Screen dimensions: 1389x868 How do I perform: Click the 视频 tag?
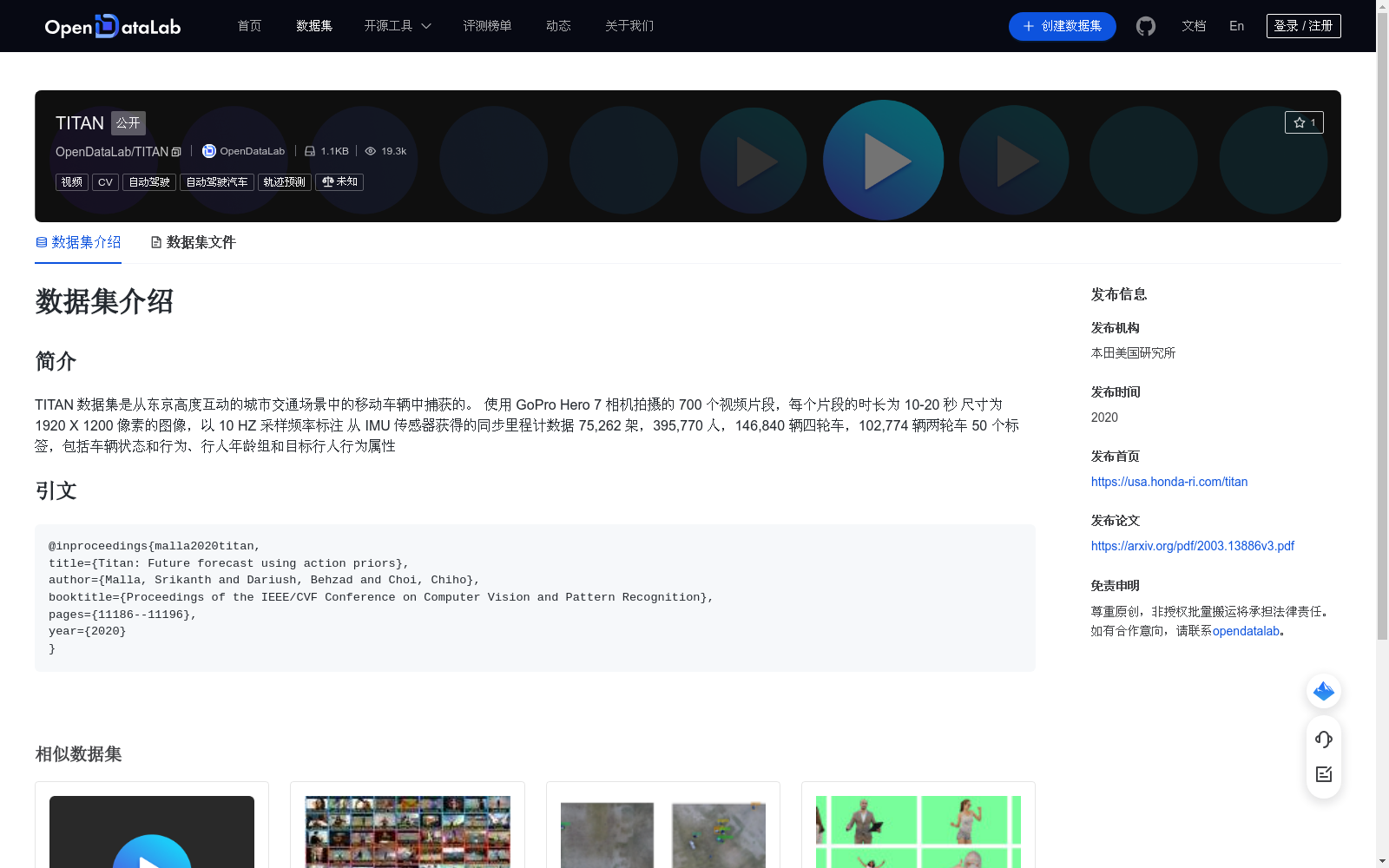point(72,182)
